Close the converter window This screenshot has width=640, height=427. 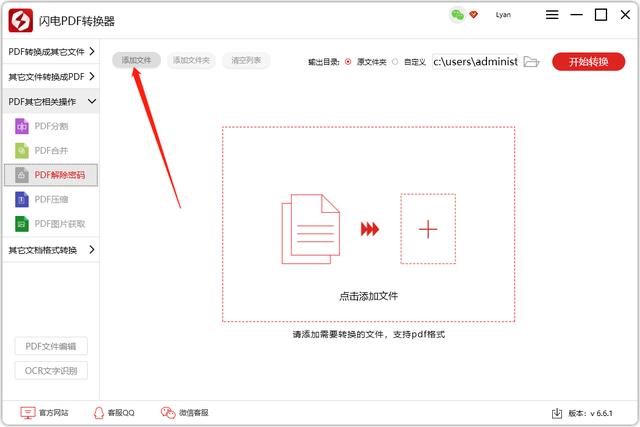pyautogui.click(x=625, y=15)
